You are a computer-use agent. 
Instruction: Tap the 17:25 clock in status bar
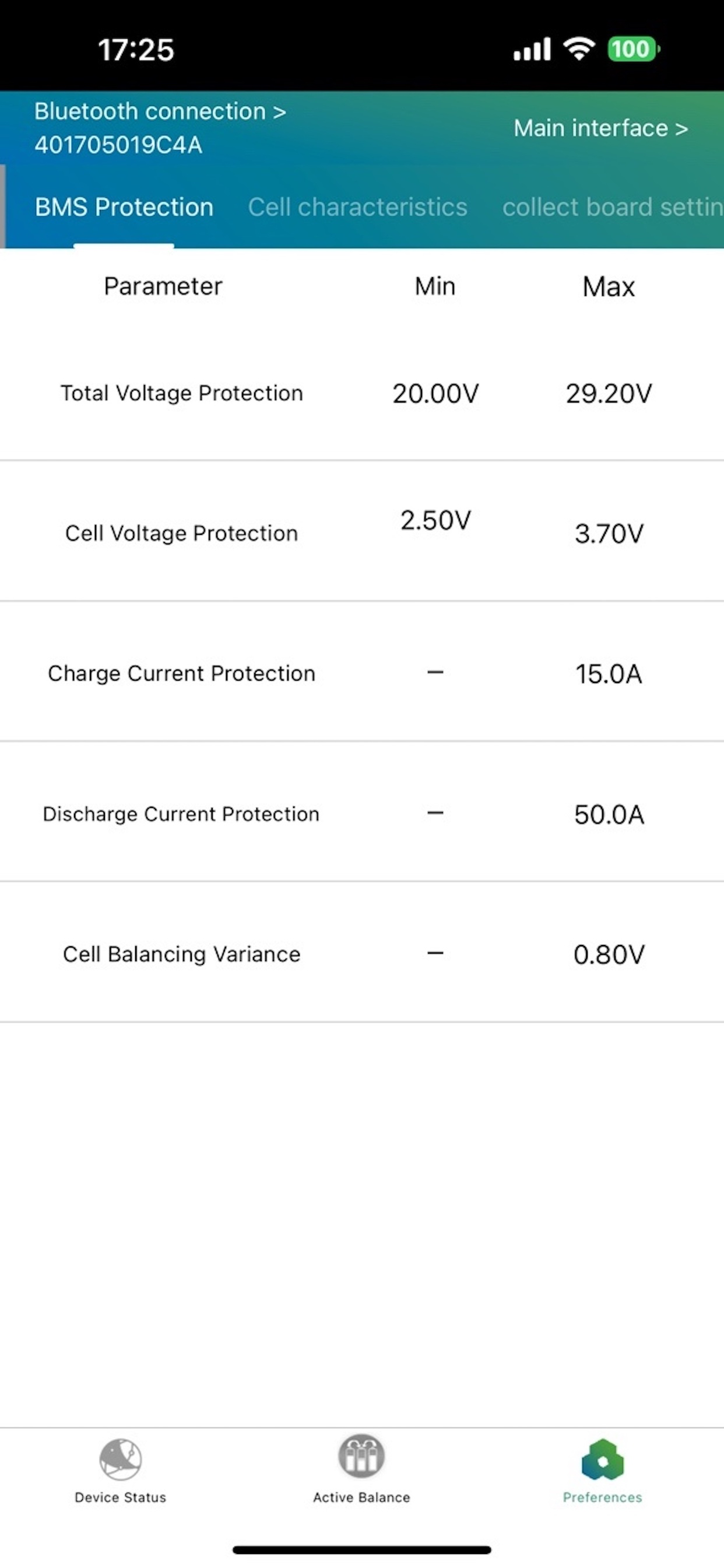[x=136, y=50]
